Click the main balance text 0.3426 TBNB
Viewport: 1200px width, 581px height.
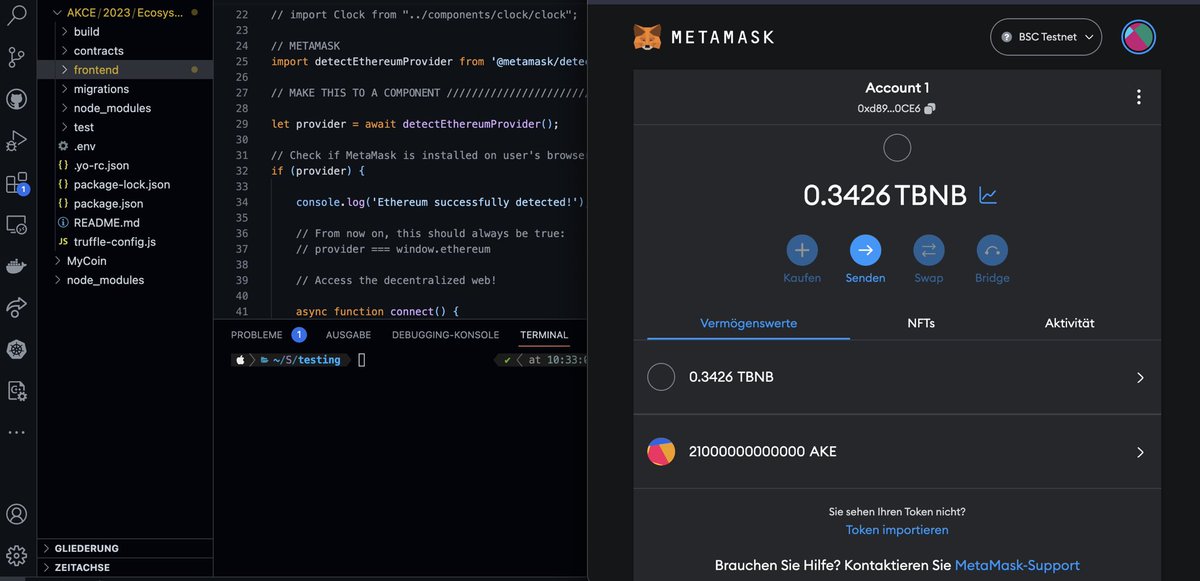point(885,196)
